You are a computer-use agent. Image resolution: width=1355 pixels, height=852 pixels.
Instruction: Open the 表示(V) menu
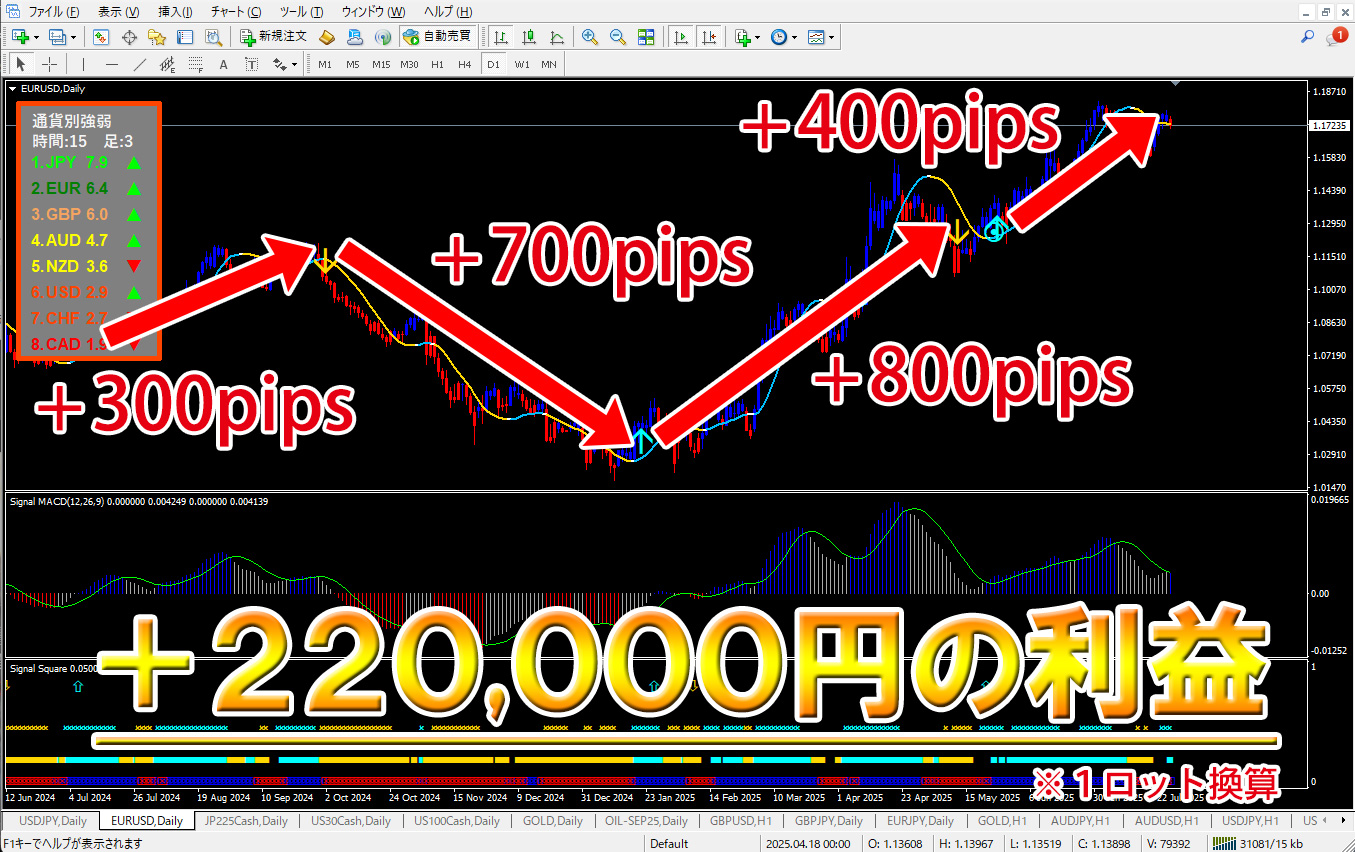pos(119,12)
